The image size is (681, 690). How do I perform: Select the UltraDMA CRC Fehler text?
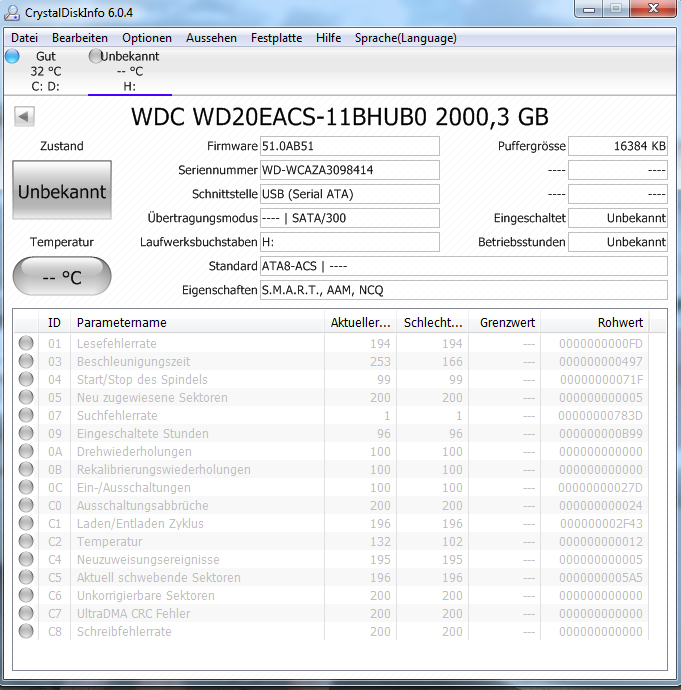pos(133,613)
